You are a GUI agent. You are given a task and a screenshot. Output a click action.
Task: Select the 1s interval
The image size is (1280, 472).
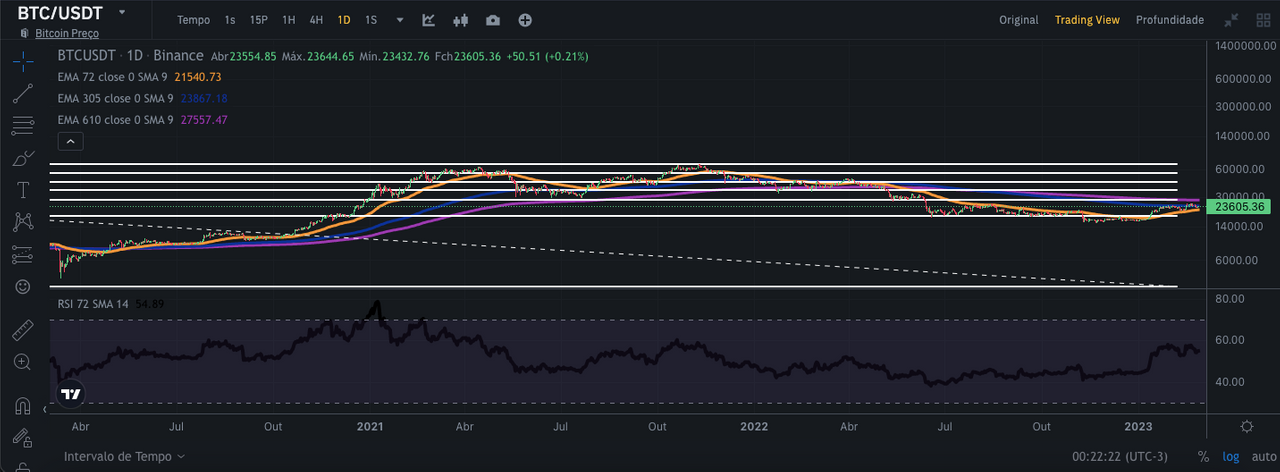tap(230, 20)
